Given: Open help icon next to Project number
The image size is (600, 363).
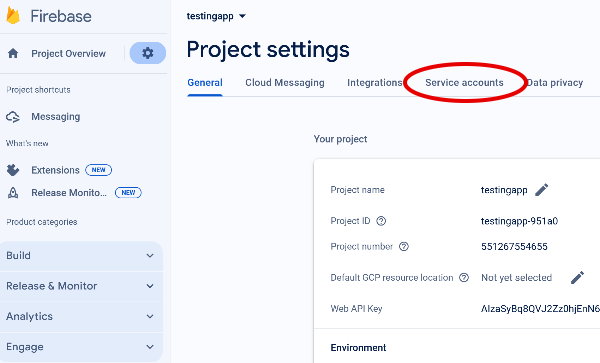Looking at the screenshot, I should coord(404,247).
